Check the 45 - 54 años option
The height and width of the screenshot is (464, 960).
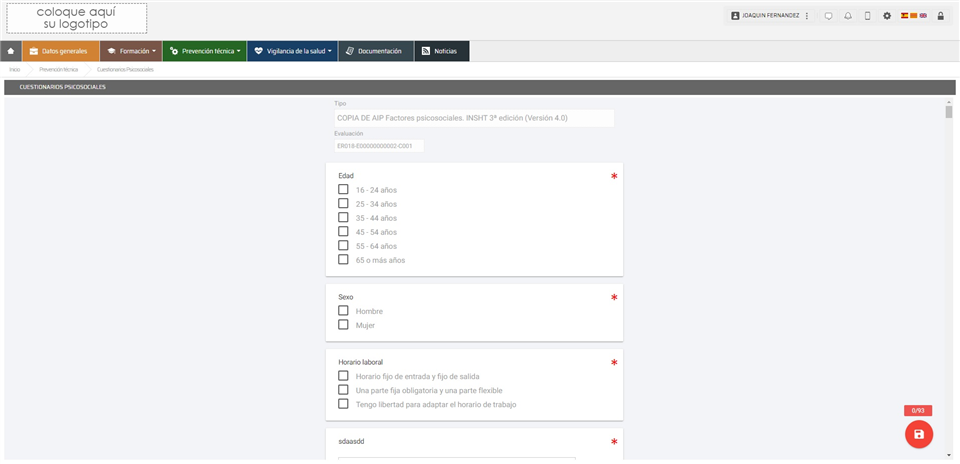pyautogui.click(x=343, y=231)
